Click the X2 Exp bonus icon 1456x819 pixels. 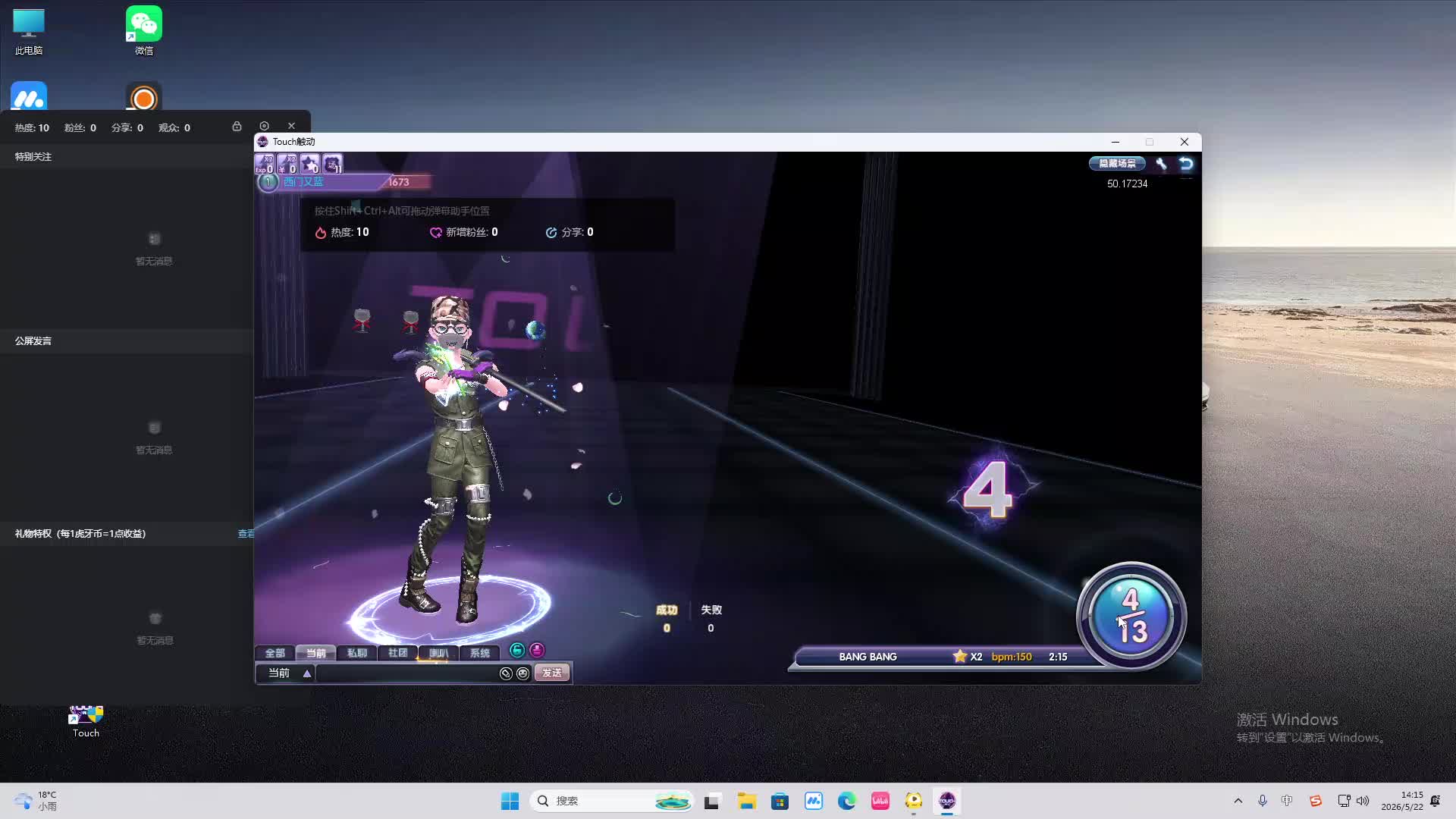coord(265,164)
